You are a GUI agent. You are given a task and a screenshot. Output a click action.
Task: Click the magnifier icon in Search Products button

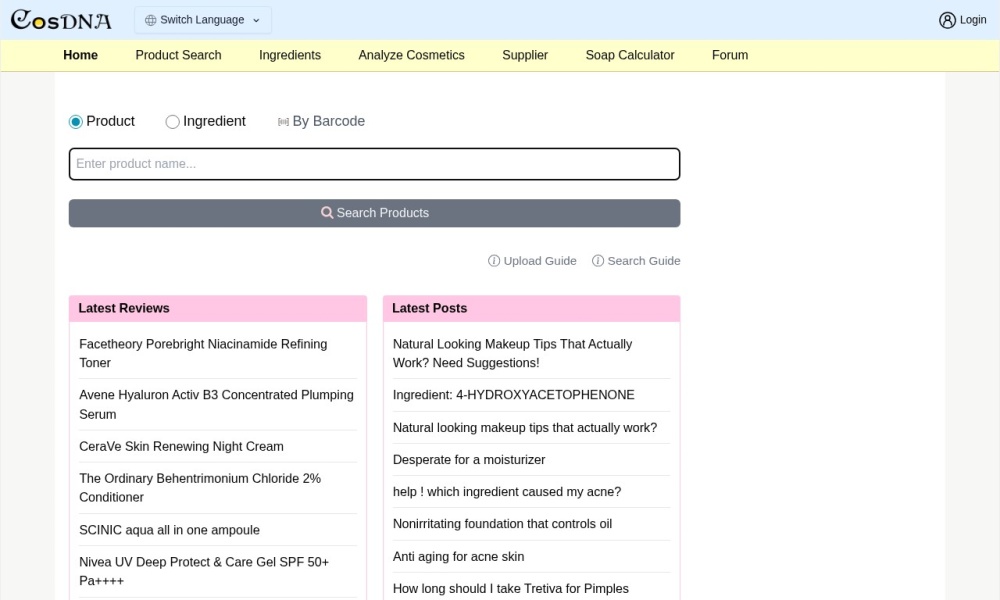click(x=327, y=213)
